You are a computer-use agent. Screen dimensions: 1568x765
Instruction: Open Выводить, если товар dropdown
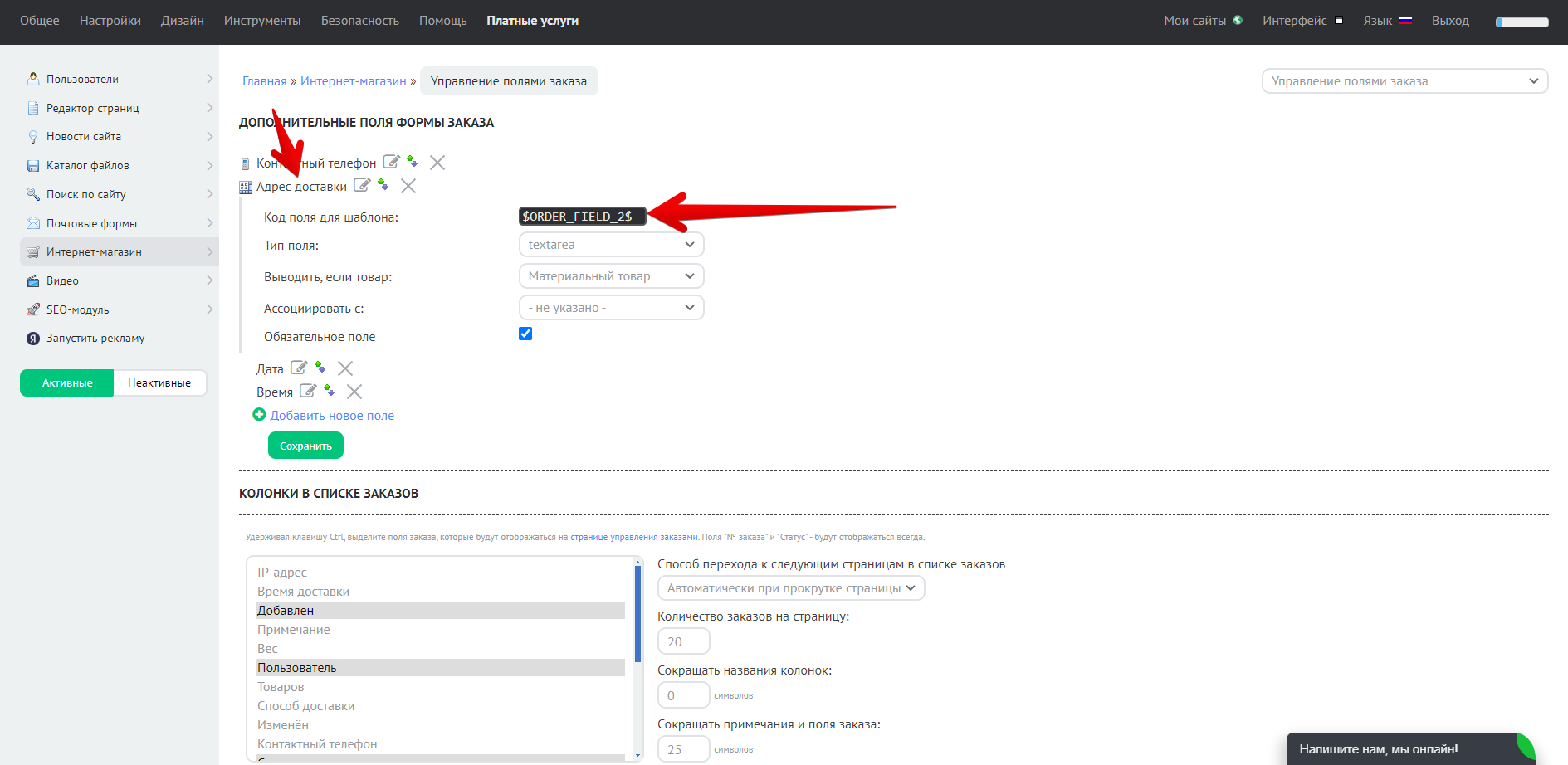(611, 276)
